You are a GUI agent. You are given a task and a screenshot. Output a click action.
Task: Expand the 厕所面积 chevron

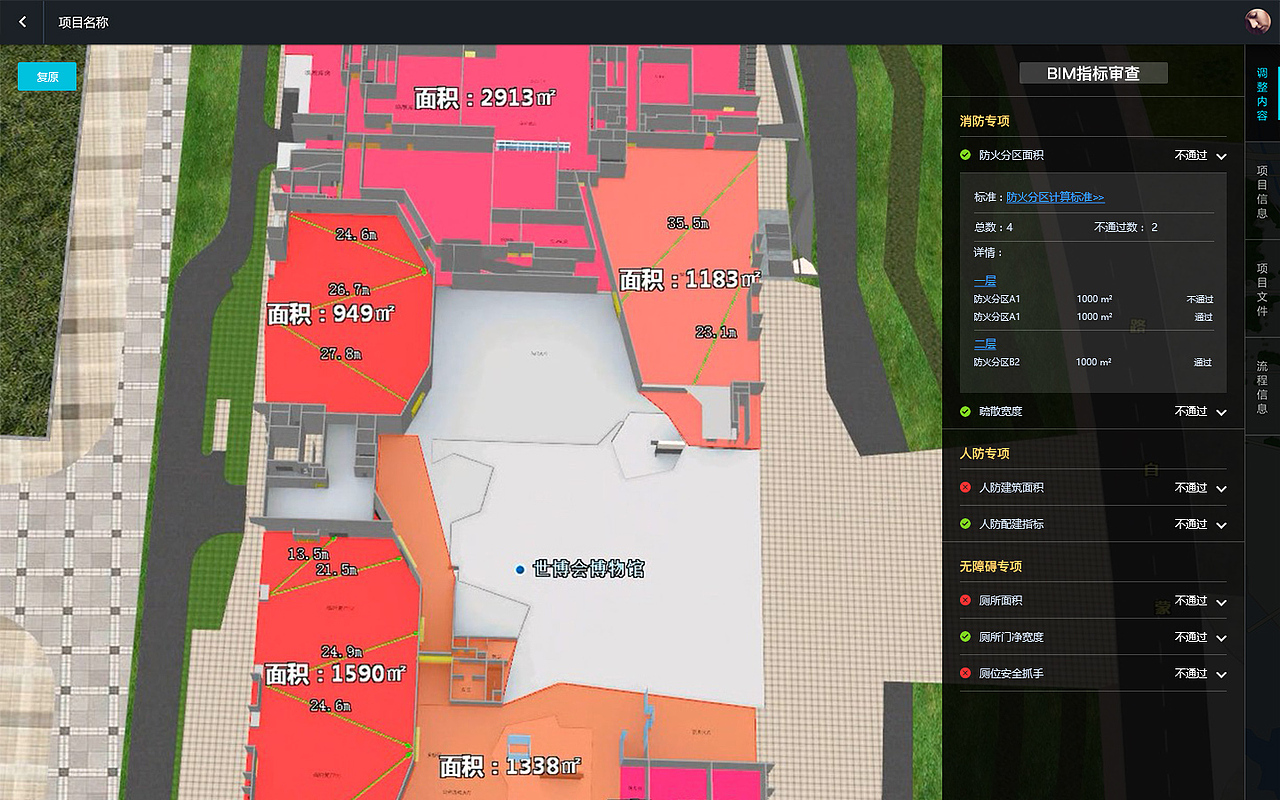coord(1221,602)
